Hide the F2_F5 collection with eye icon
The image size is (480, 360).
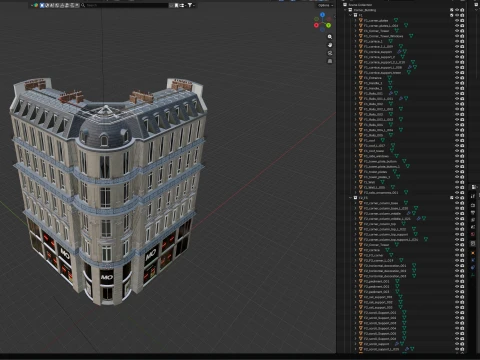(x=457, y=198)
